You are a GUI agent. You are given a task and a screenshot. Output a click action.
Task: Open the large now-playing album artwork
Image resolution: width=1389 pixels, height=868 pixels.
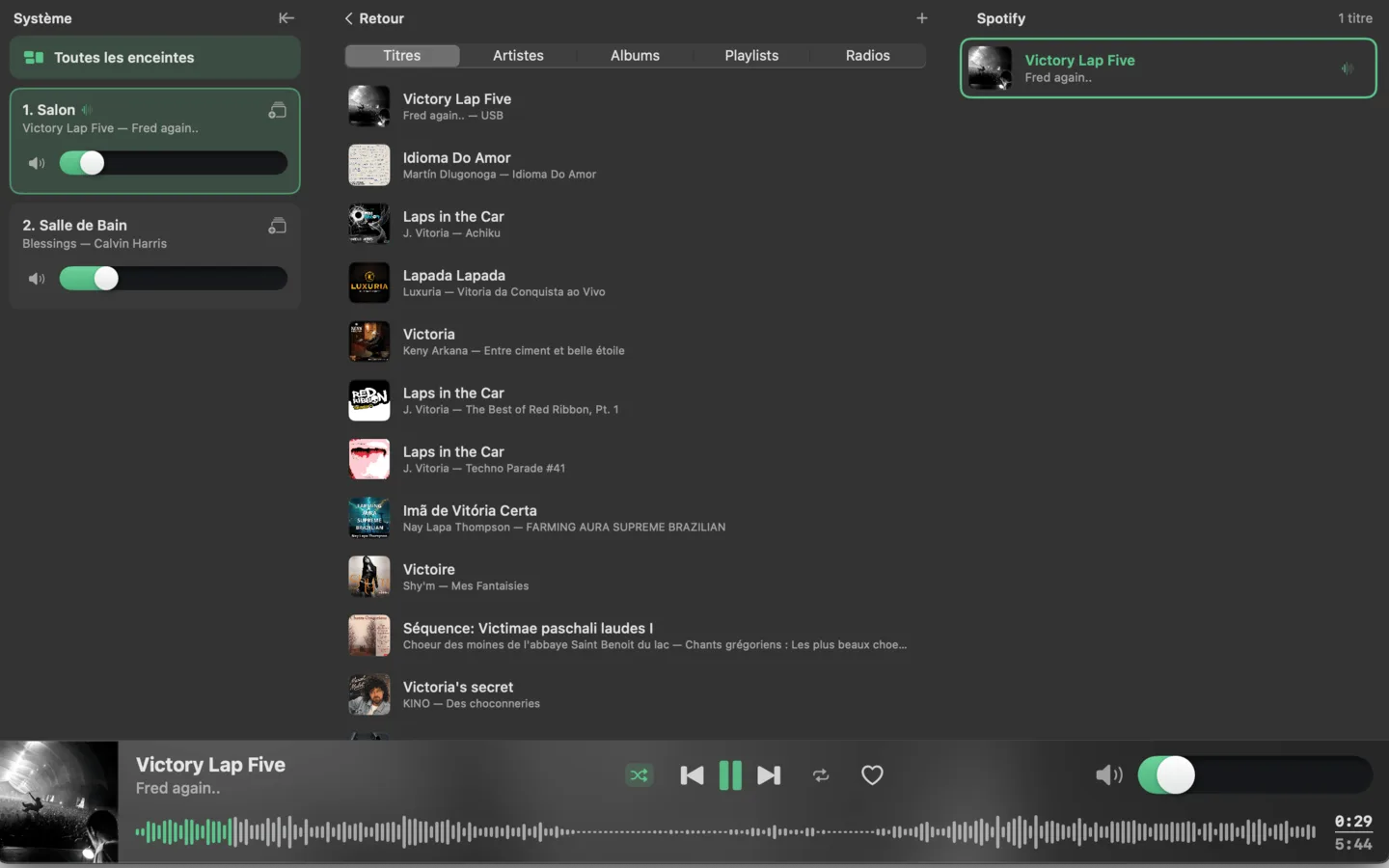[x=59, y=801]
